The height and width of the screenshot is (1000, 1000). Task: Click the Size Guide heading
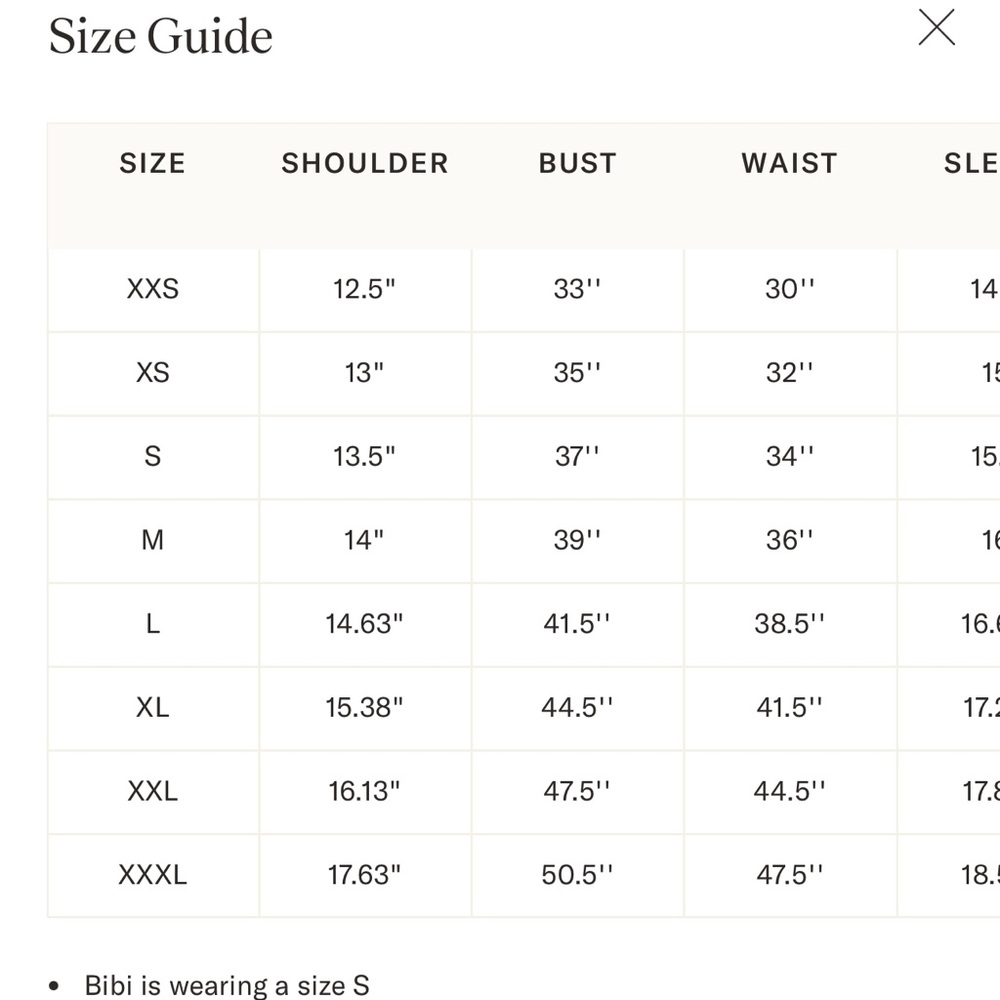point(161,36)
